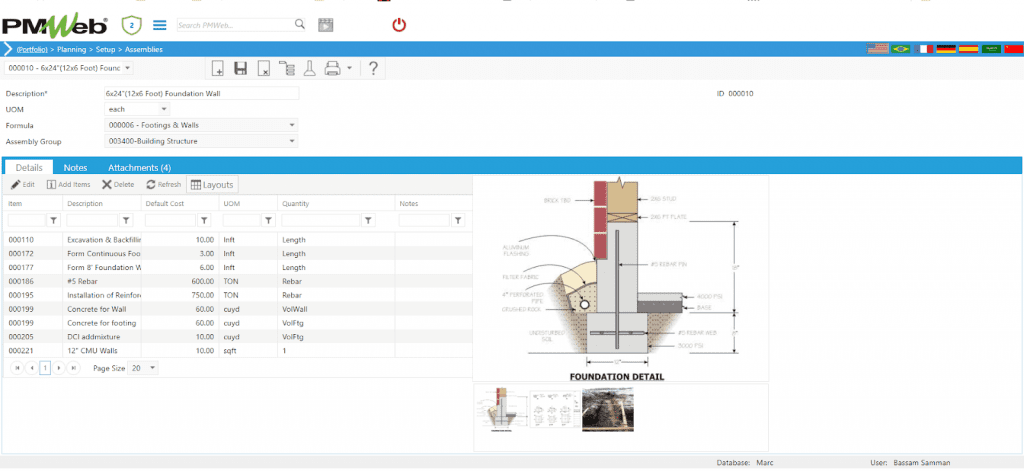The height and width of the screenshot is (471, 1024).
Task: Switch to the Notes tab
Action: pyautogui.click(x=75, y=168)
